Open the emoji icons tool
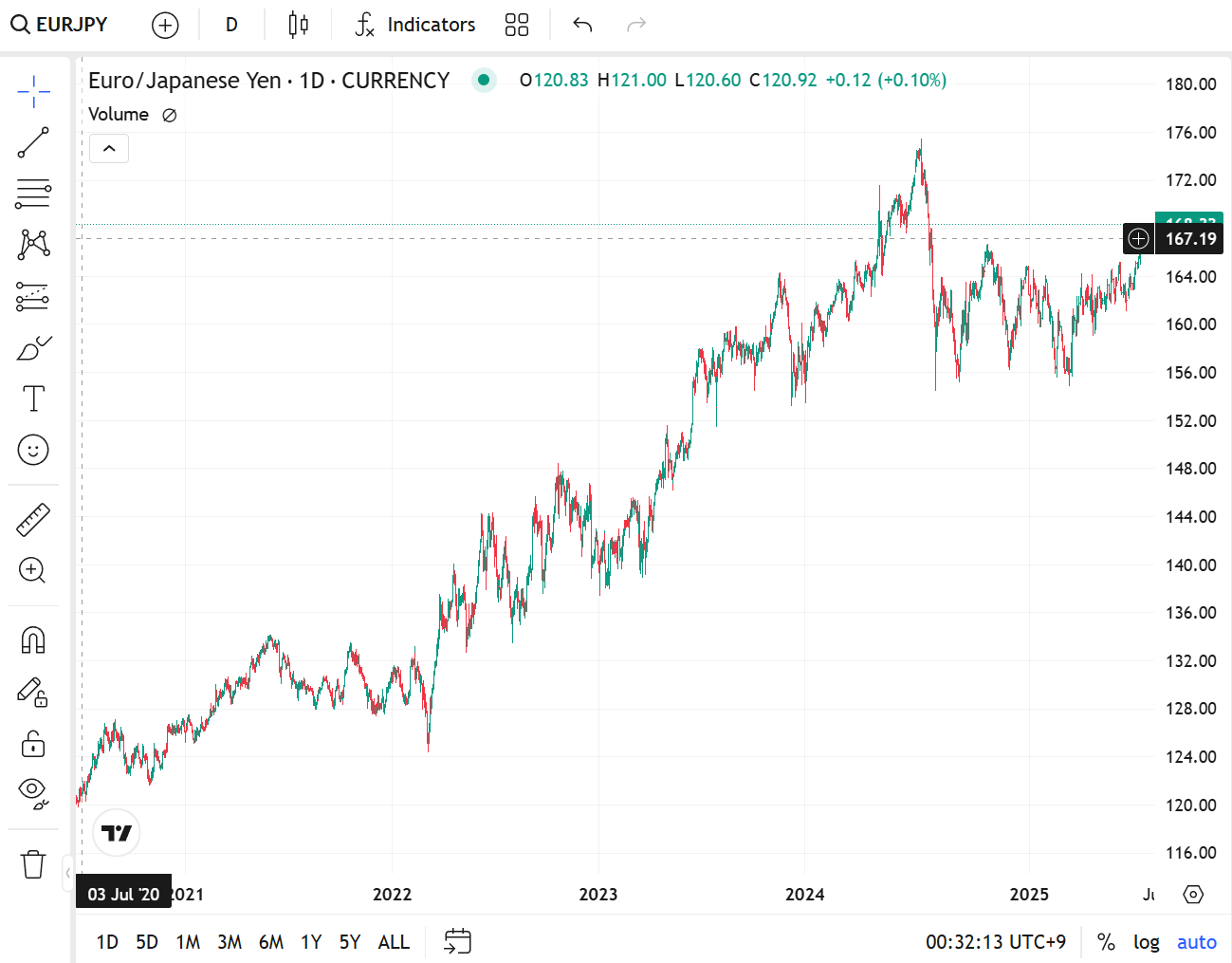This screenshot has width=1232, height=963. coord(33,450)
